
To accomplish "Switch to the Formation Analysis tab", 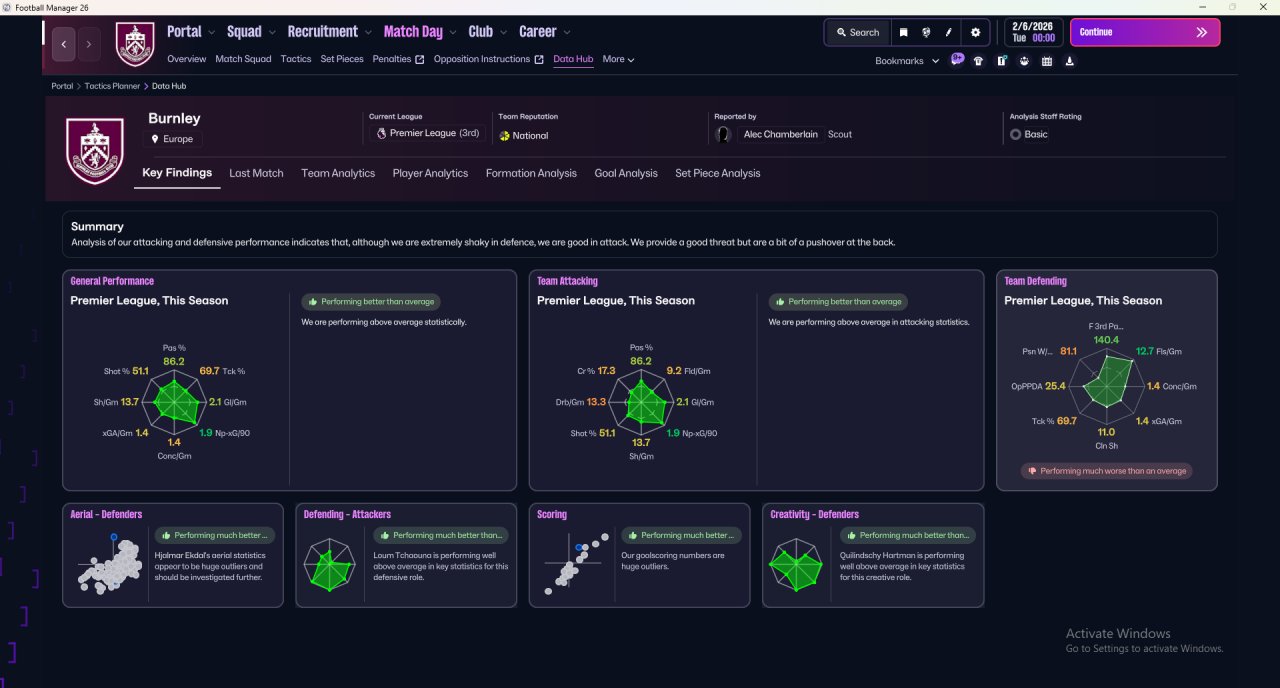I will click(531, 173).
